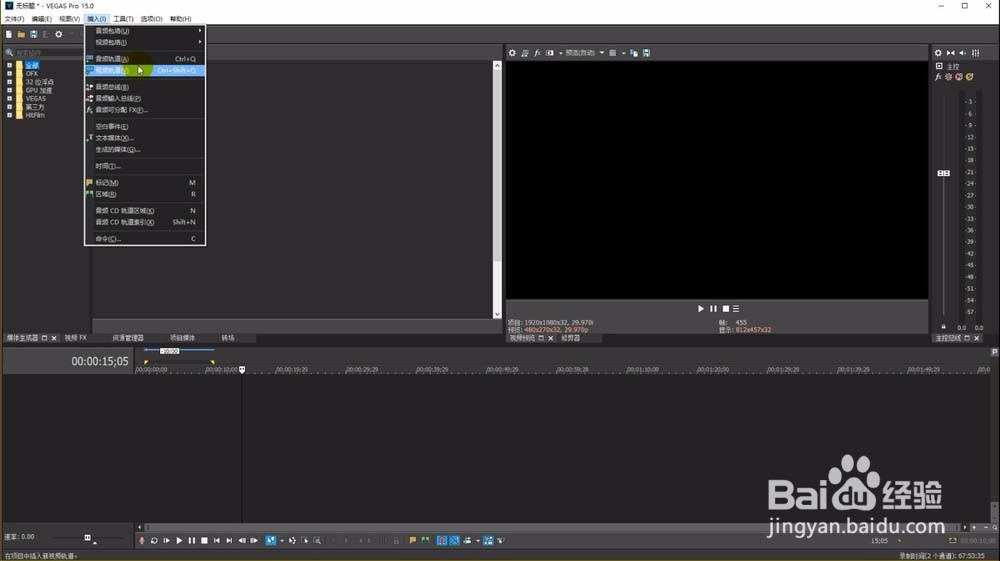
Task: Click timeline playhead cursor marker on ruler
Action: pos(242,370)
